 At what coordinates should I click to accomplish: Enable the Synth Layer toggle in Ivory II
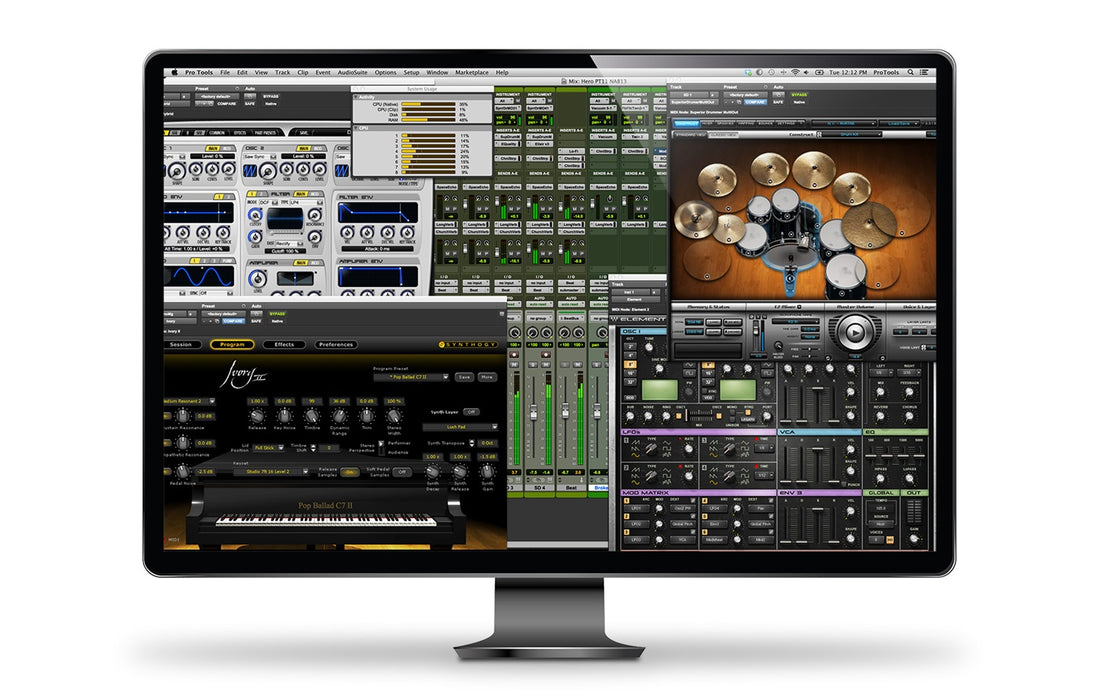472,412
